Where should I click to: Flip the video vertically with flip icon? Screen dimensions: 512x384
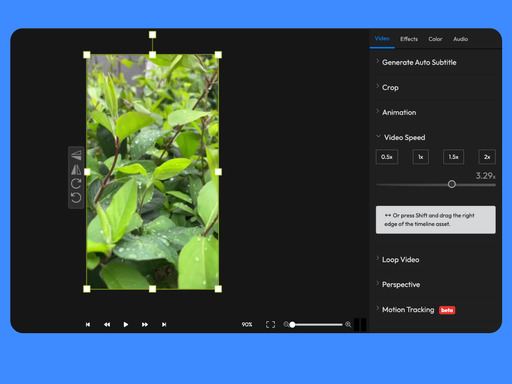pos(76,155)
